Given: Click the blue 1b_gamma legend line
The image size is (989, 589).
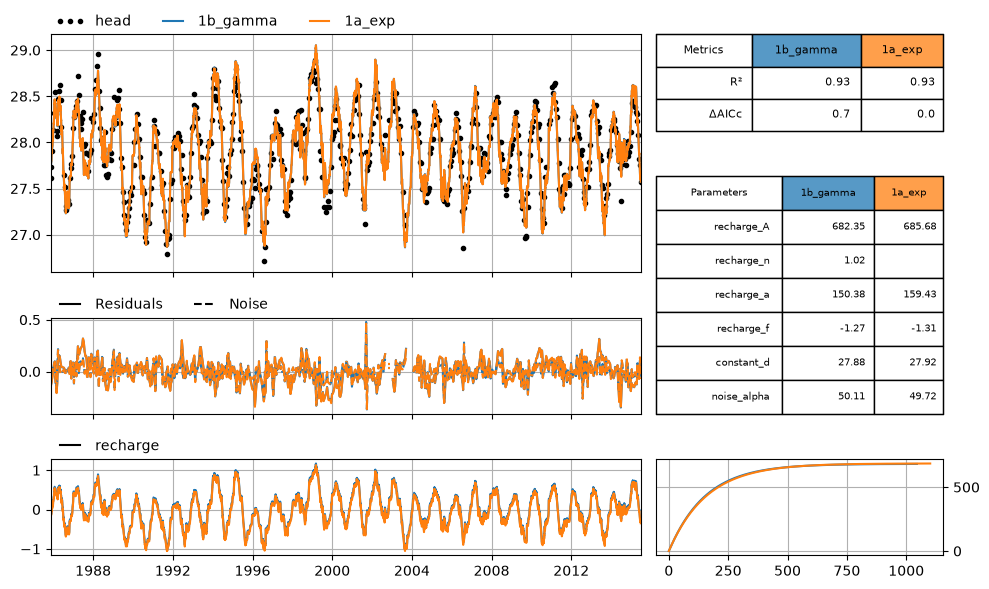Looking at the screenshot, I should click(173, 21).
